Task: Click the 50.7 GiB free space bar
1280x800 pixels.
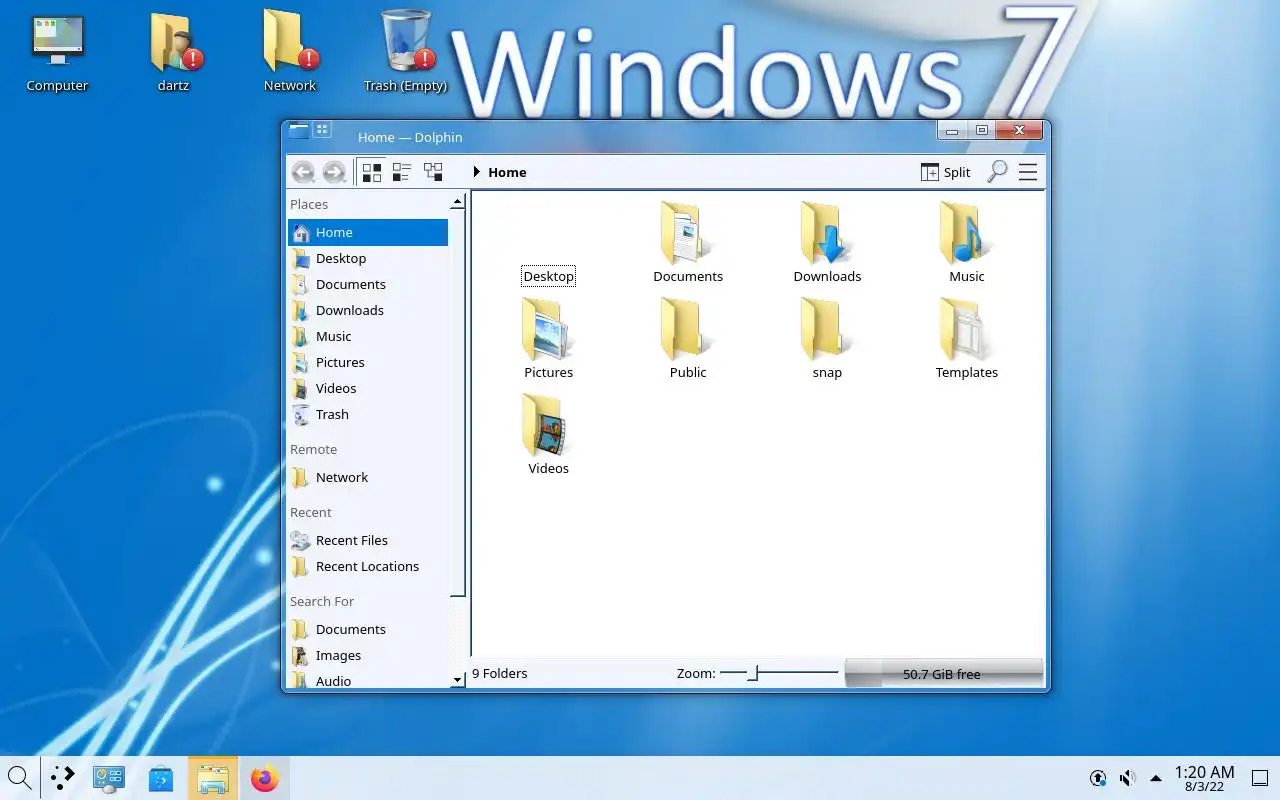Action: 943,673
